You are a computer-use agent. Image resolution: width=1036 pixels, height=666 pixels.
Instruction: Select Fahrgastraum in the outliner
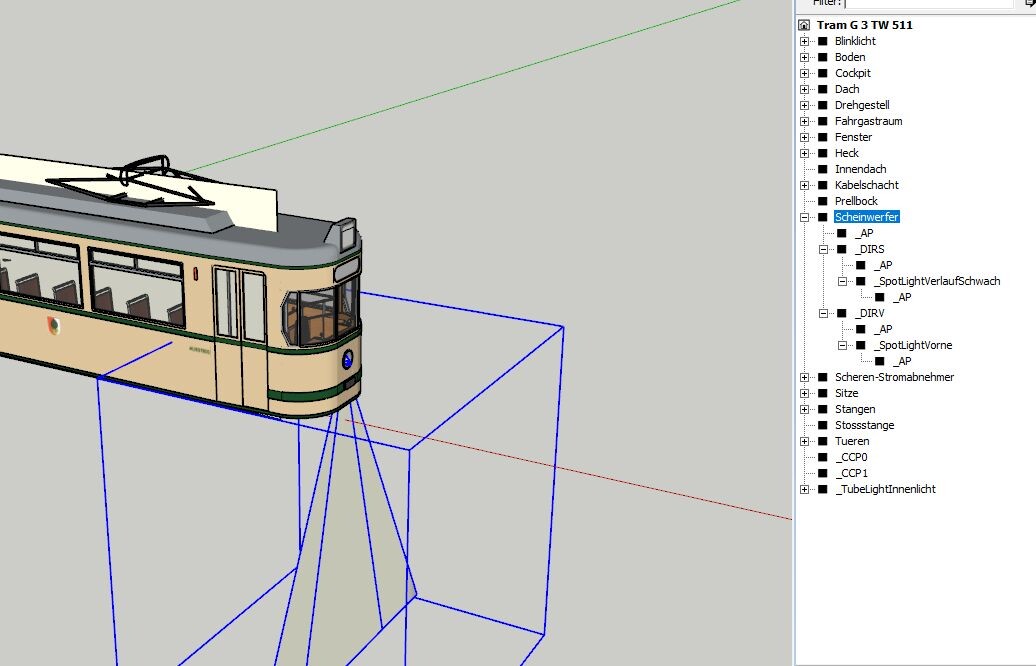pos(868,121)
